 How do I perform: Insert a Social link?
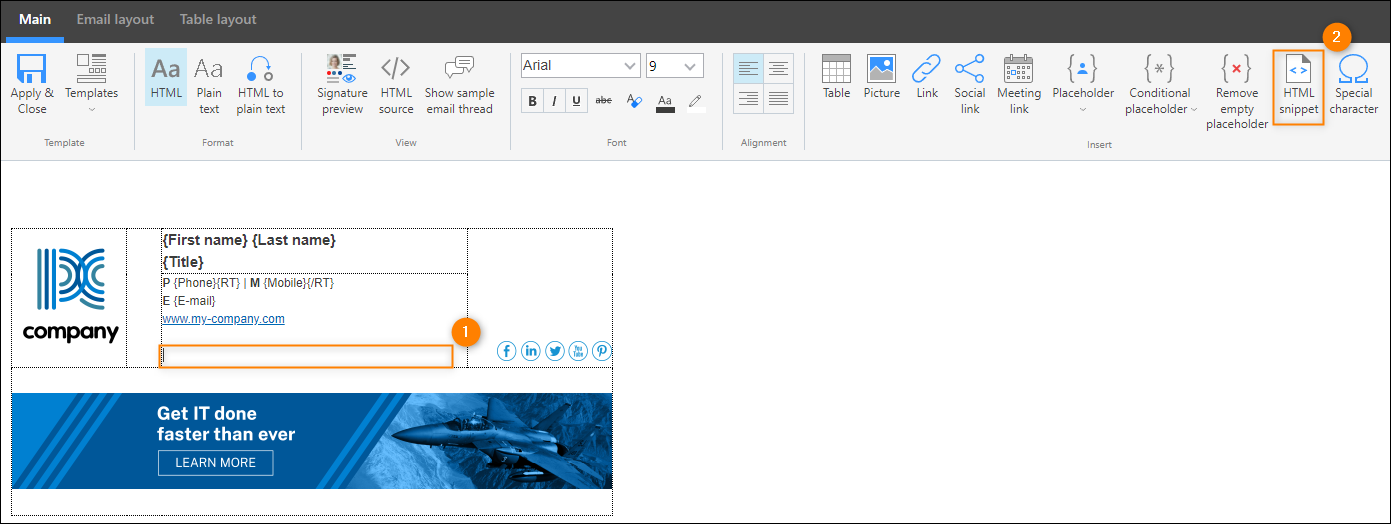click(969, 85)
